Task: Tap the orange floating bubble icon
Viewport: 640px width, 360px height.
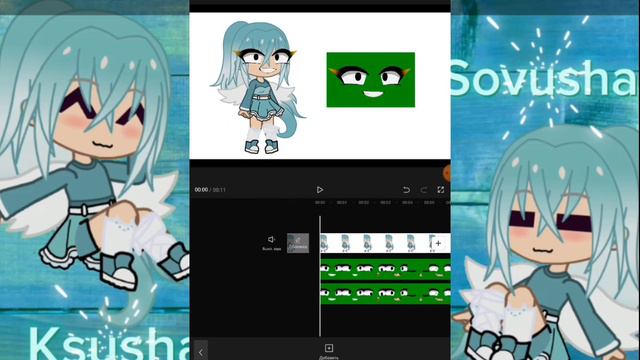Action: 447,173
